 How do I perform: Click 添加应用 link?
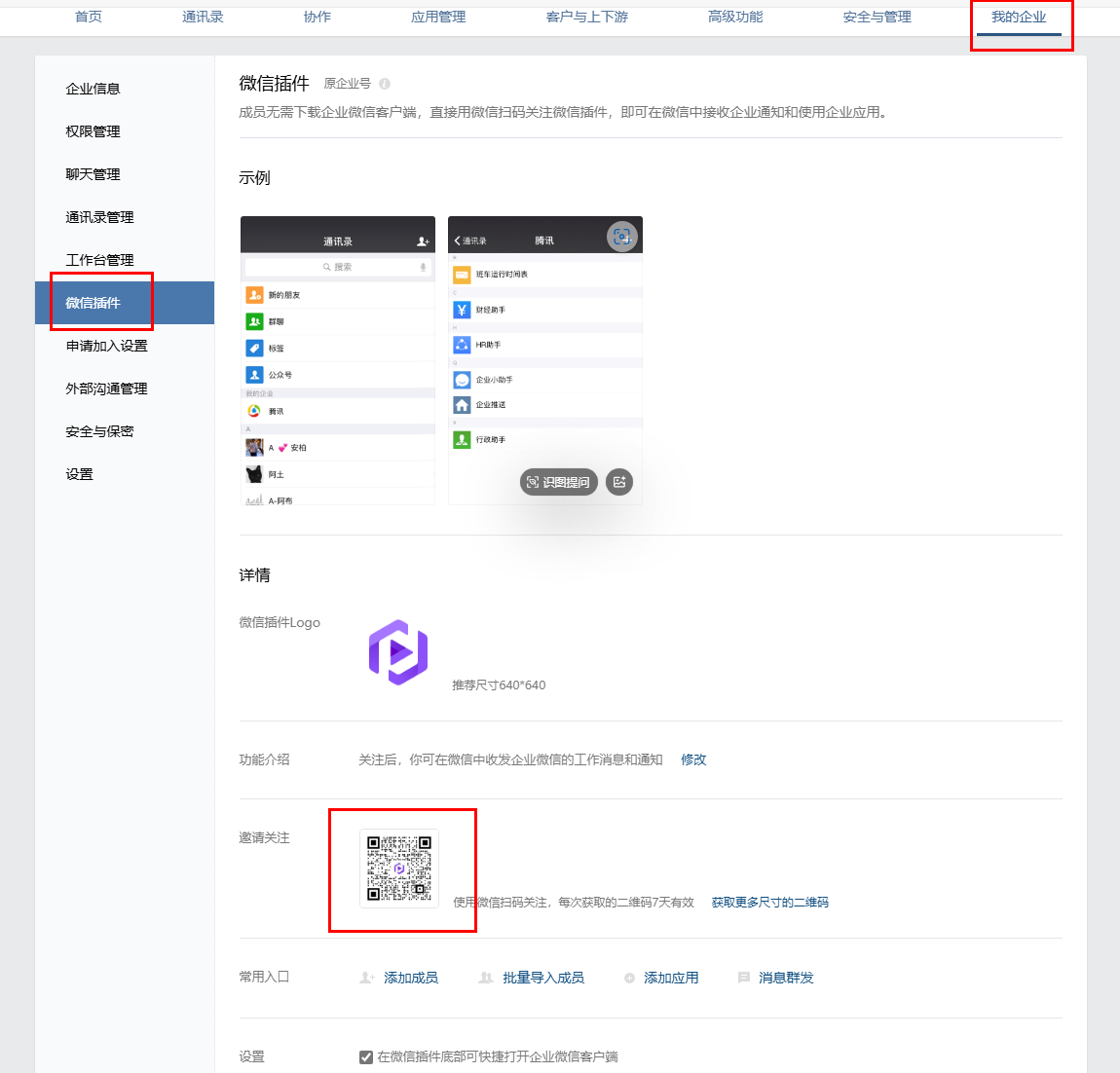[x=671, y=978]
